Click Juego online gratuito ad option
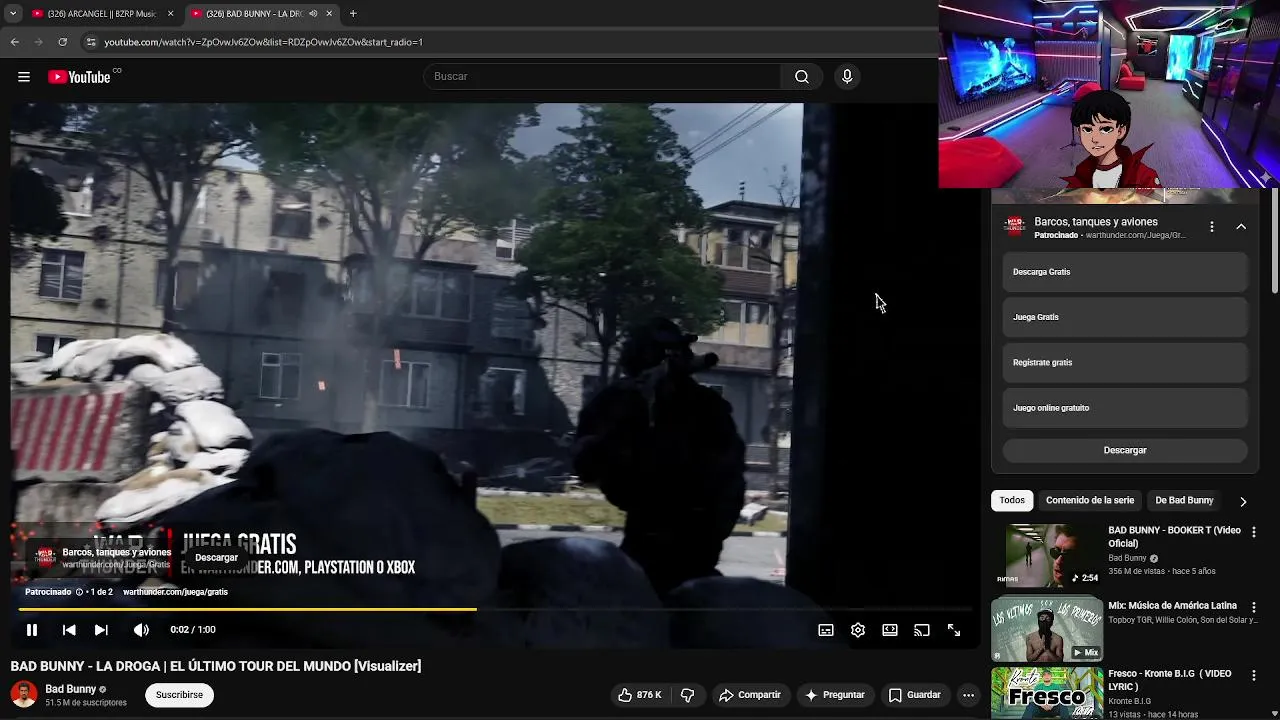 click(1125, 408)
